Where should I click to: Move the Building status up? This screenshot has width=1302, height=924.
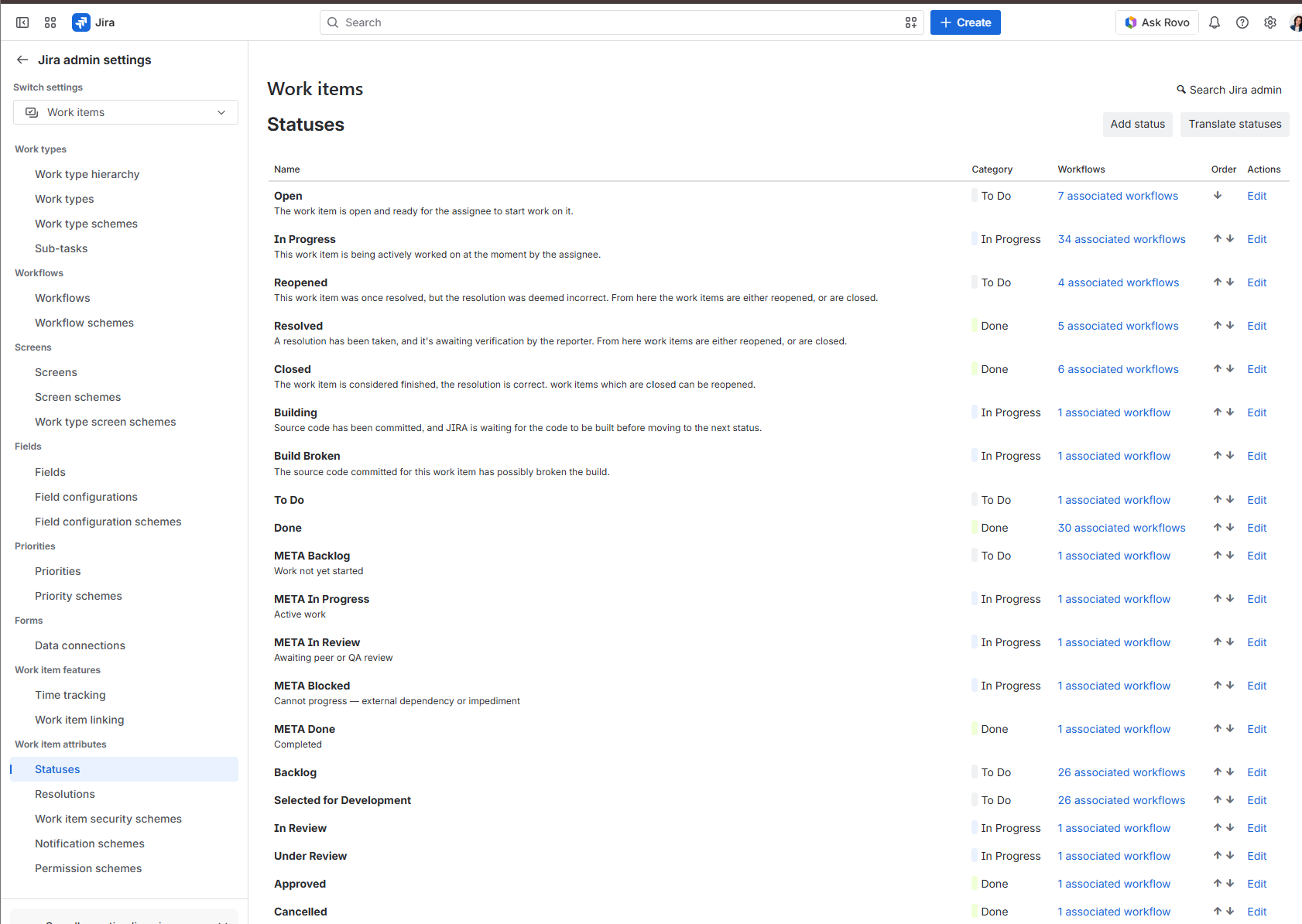pyautogui.click(x=1218, y=412)
